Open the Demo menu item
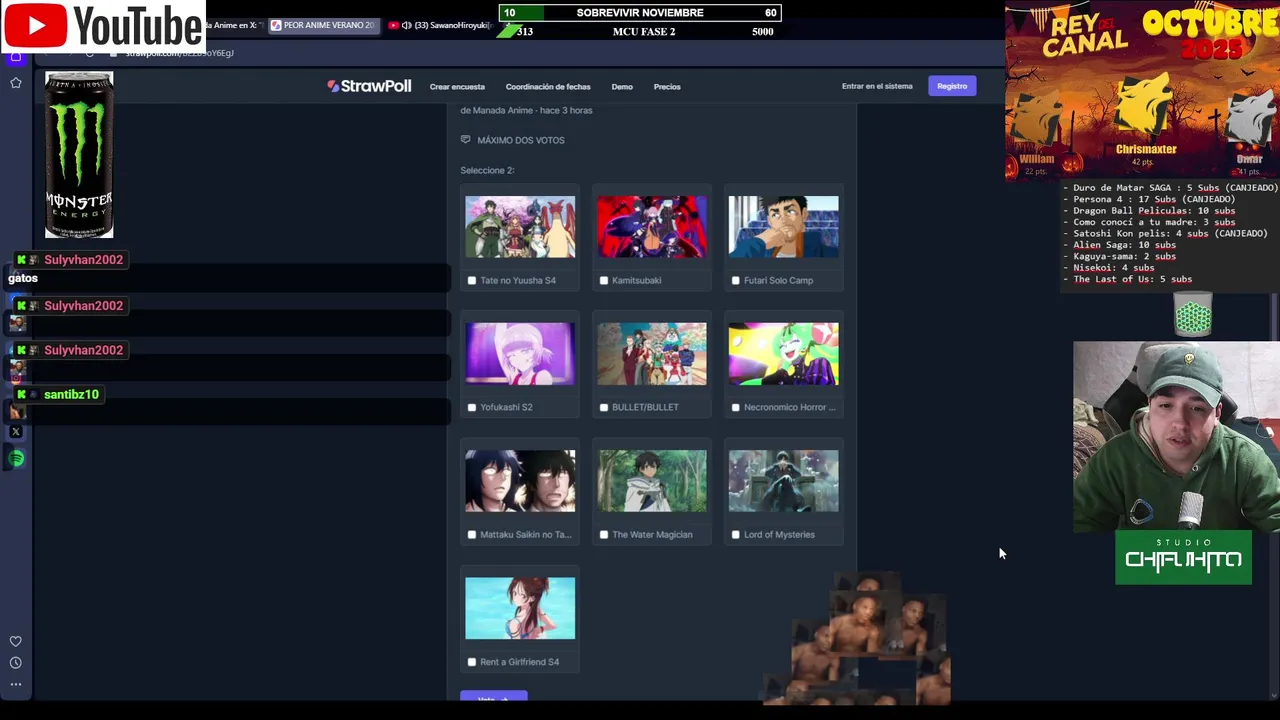Image resolution: width=1280 pixels, height=720 pixels. (622, 87)
